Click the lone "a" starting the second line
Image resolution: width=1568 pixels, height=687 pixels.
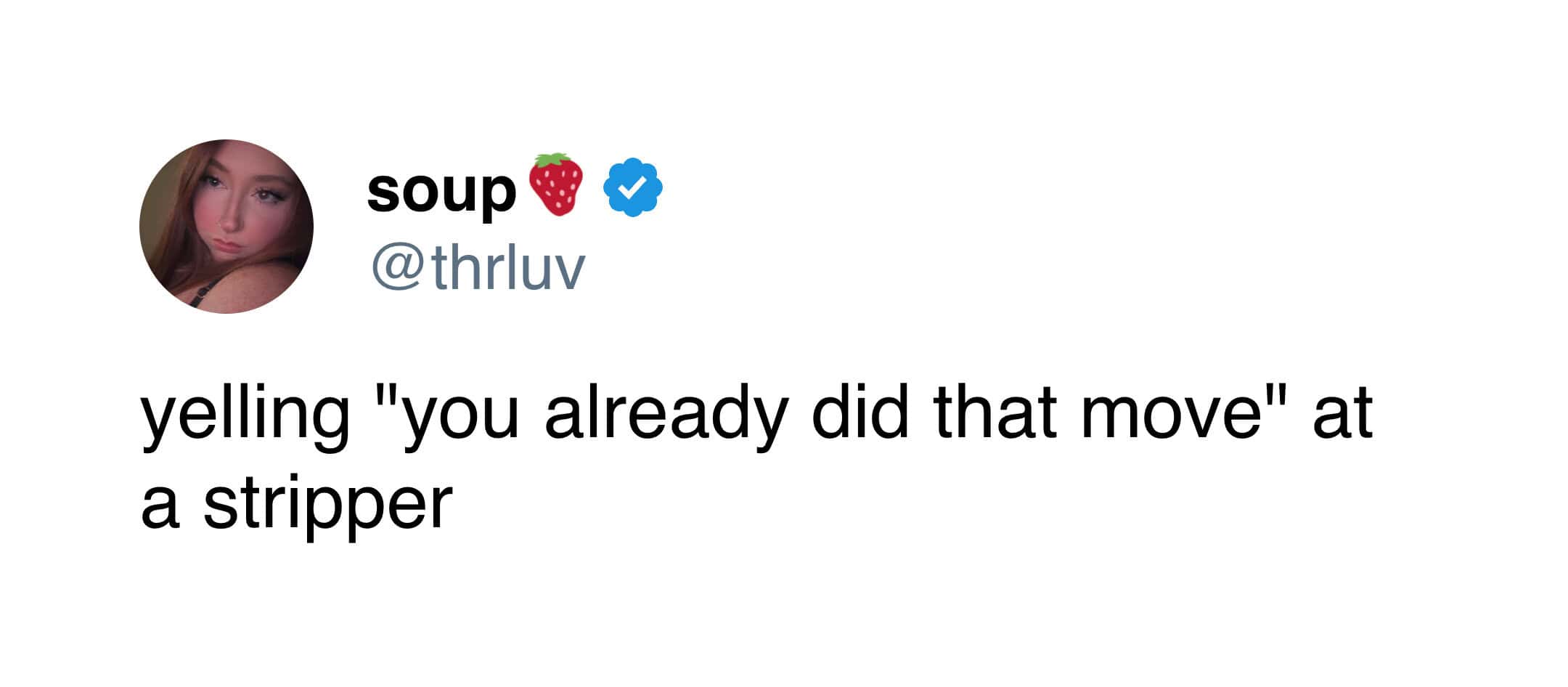(159, 506)
